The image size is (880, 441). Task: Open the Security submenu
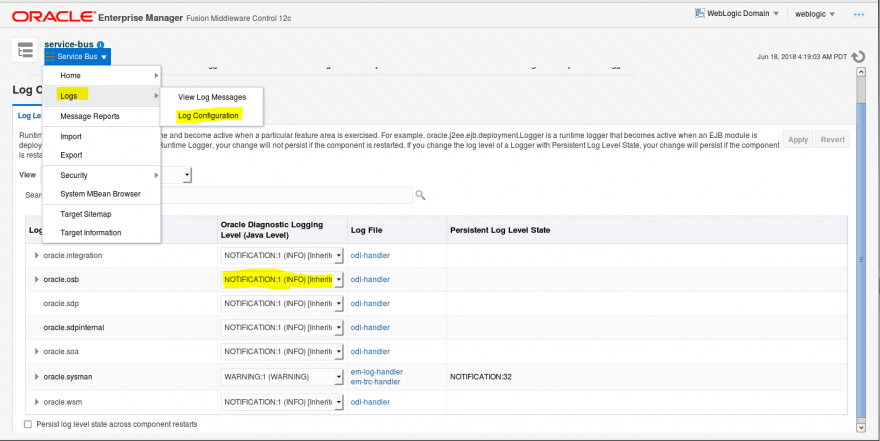coord(102,175)
